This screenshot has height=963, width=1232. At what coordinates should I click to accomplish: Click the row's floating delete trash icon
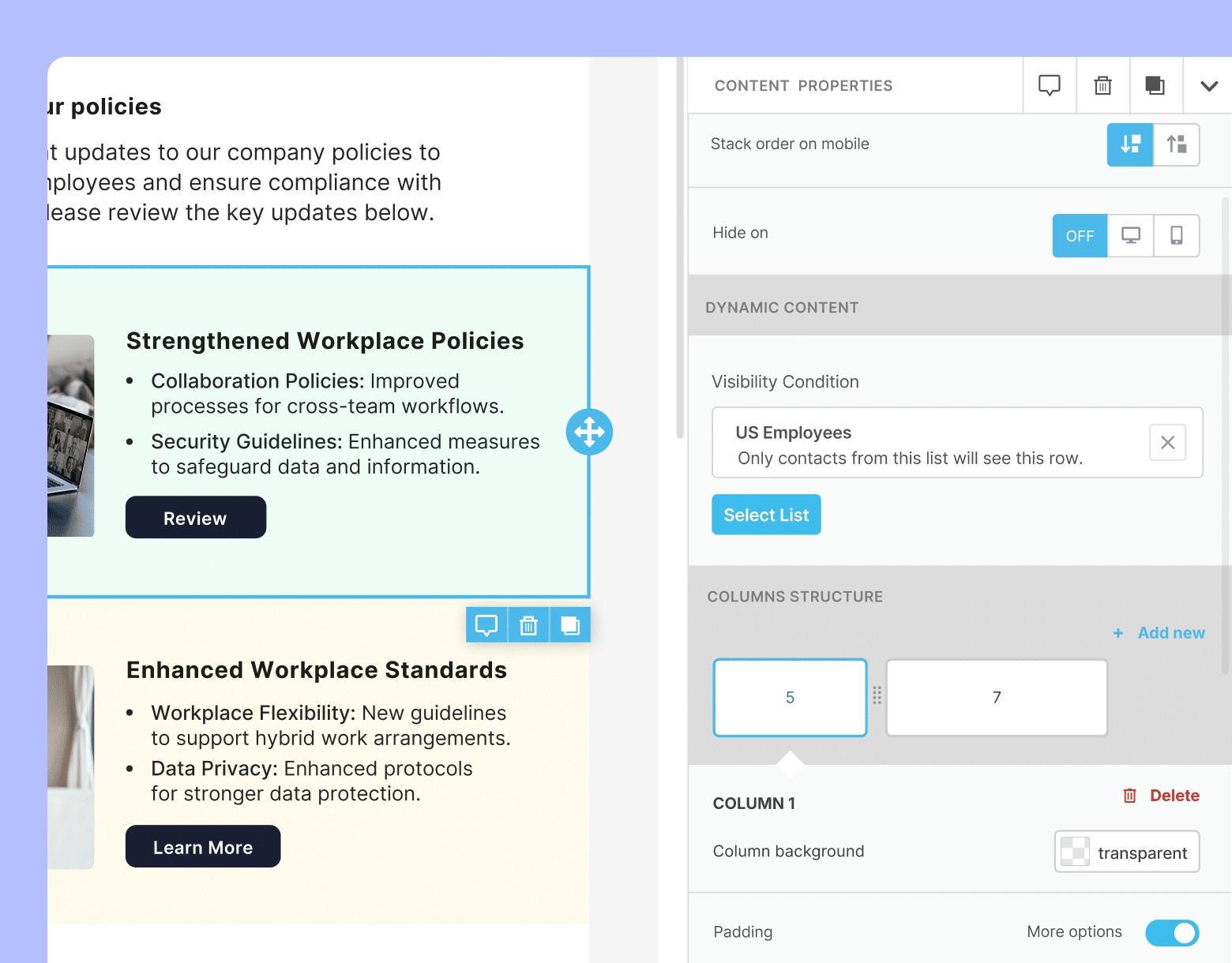528,625
